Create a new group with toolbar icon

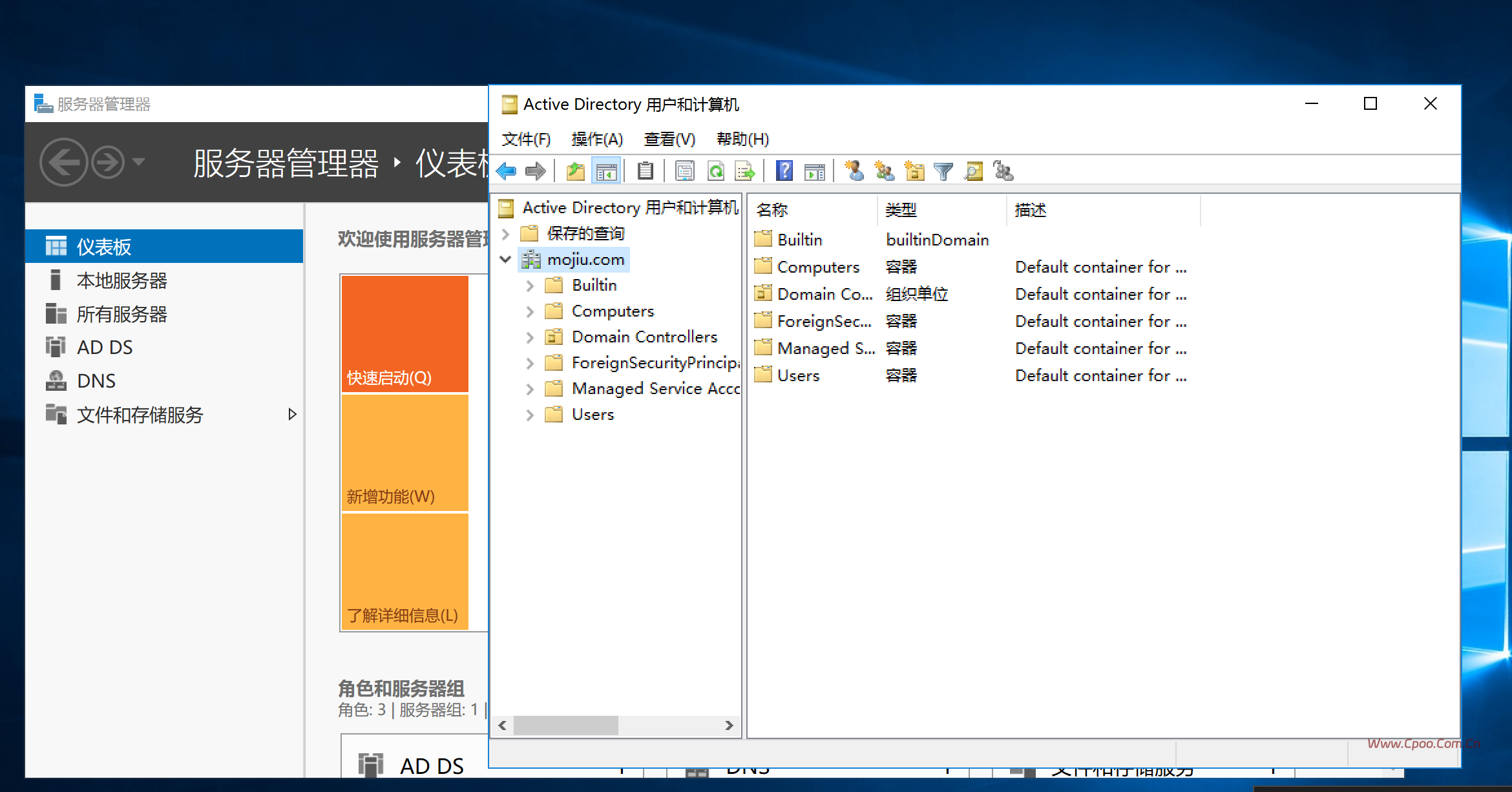pyautogui.click(x=884, y=171)
